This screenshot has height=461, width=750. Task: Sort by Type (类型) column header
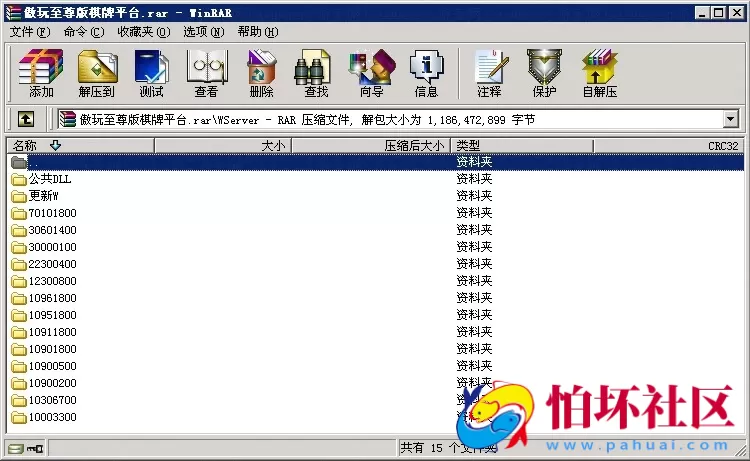[x=522, y=145]
